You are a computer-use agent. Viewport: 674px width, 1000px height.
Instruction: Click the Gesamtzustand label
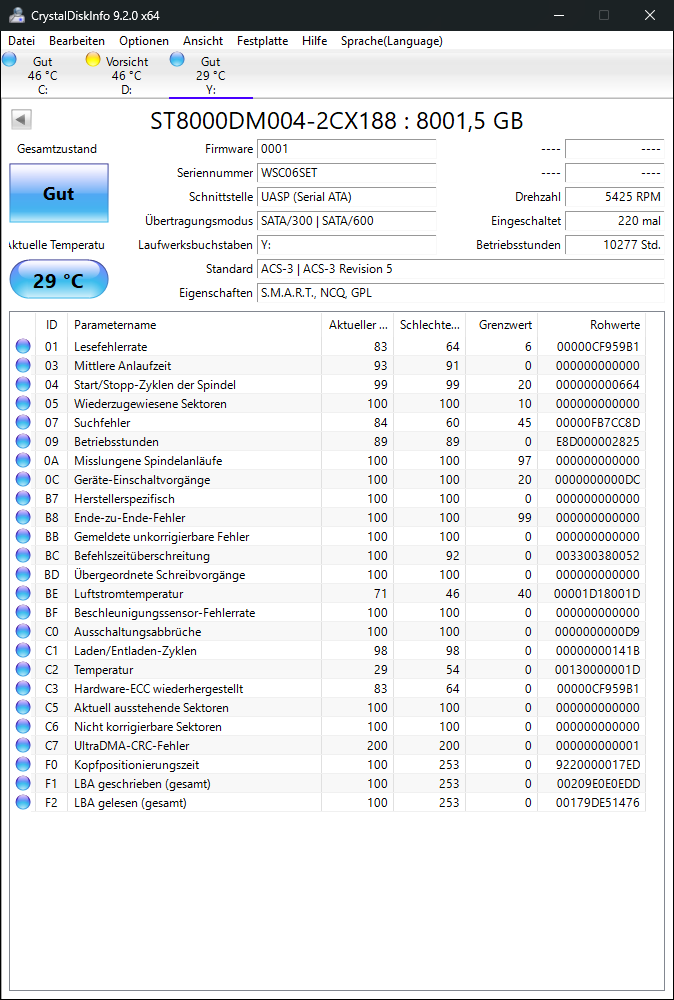point(57,149)
